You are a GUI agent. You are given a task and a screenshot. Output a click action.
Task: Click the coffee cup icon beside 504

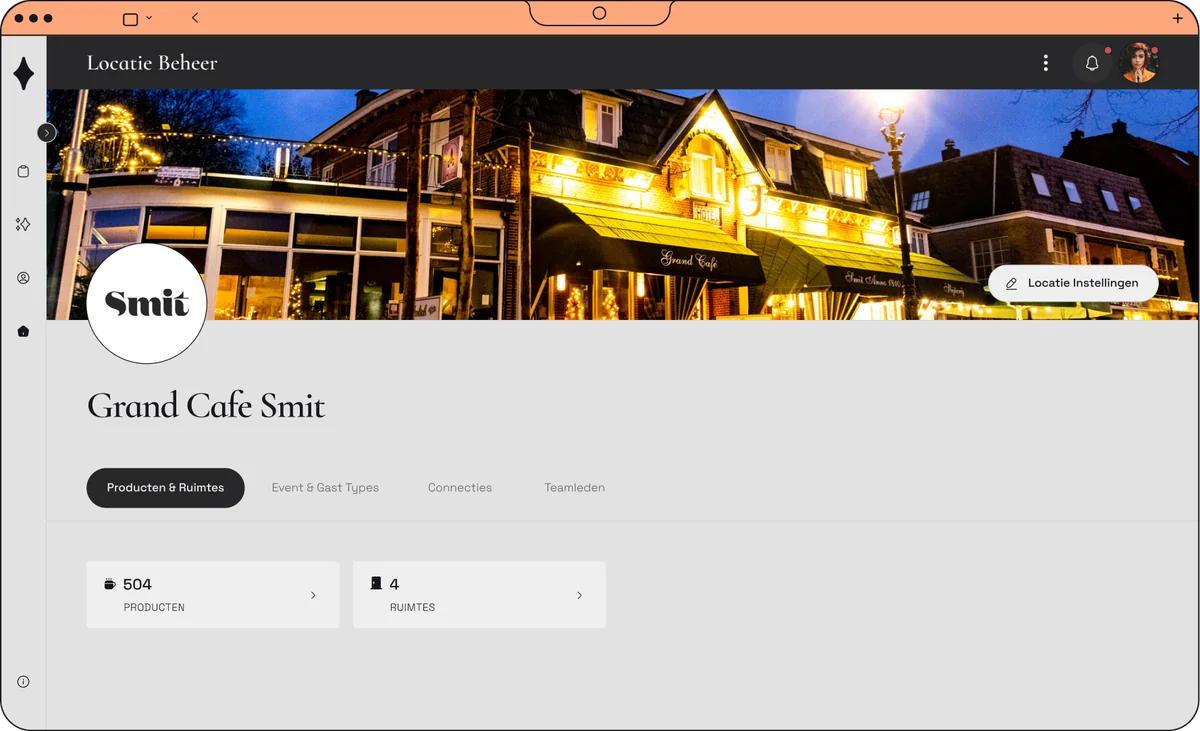click(110, 584)
